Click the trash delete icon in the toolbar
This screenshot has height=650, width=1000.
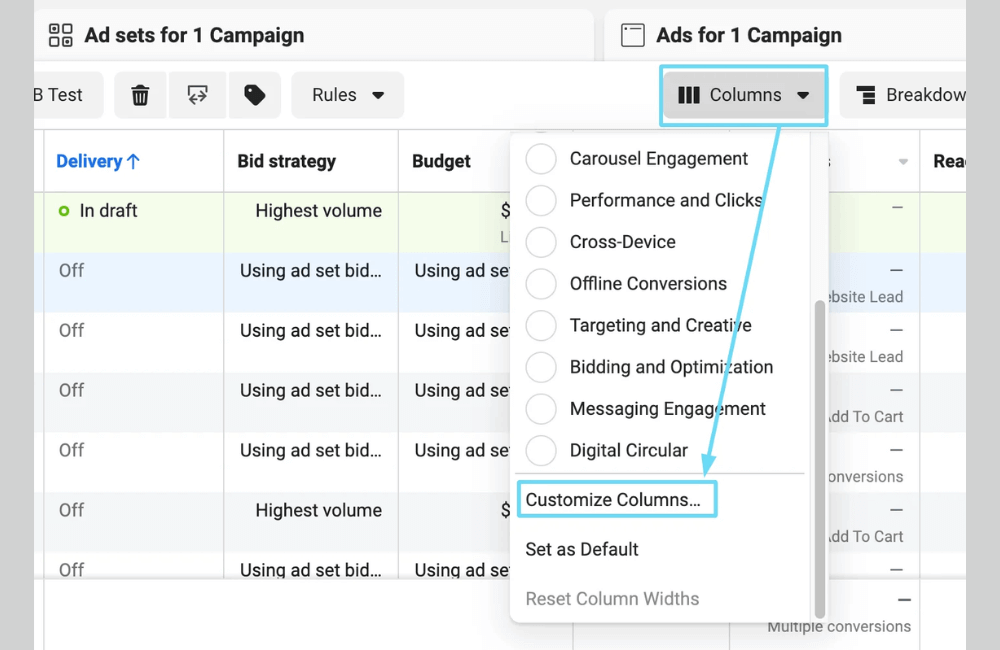(x=140, y=95)
